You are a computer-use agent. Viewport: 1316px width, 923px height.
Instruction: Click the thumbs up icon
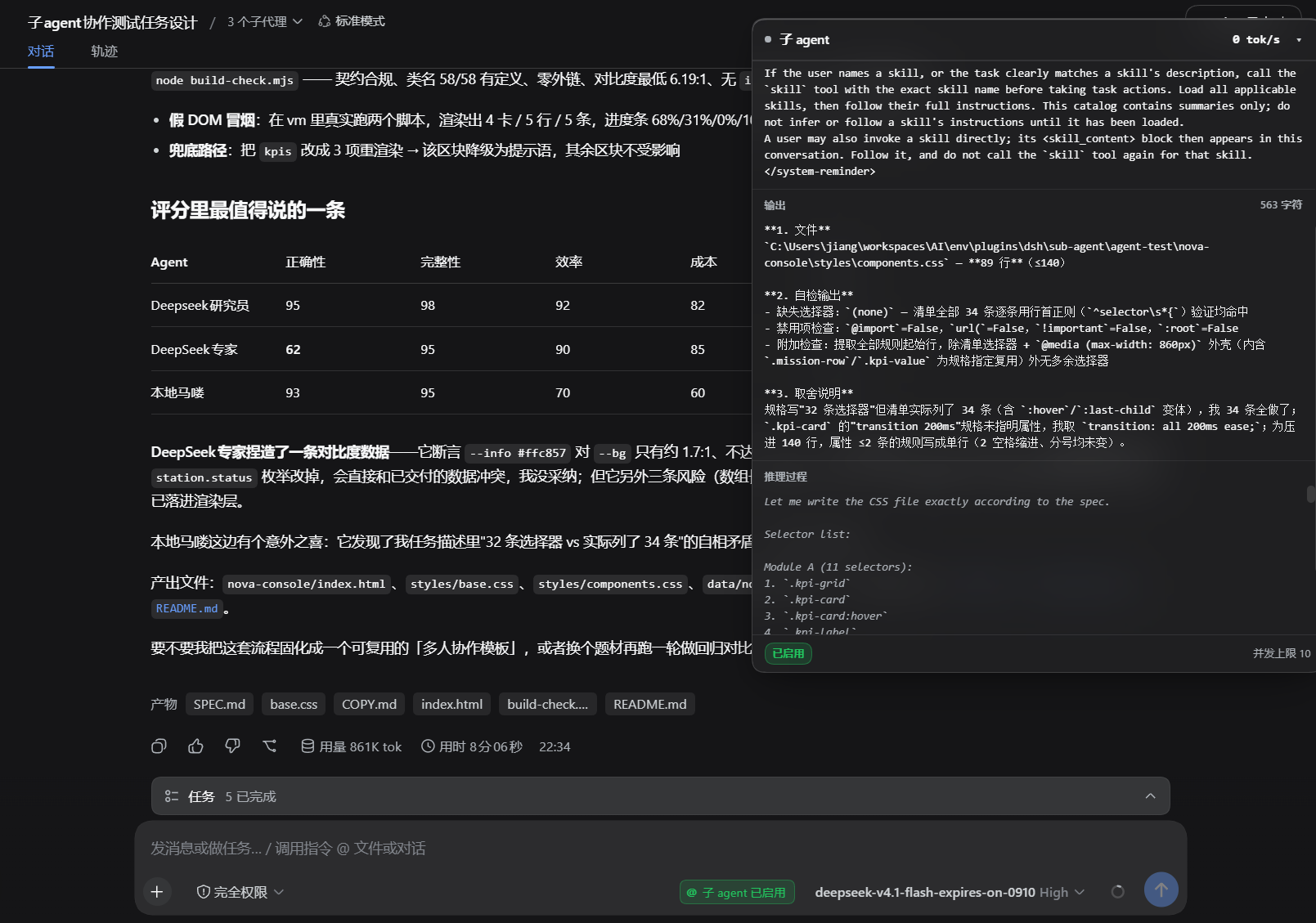(195, 746)
